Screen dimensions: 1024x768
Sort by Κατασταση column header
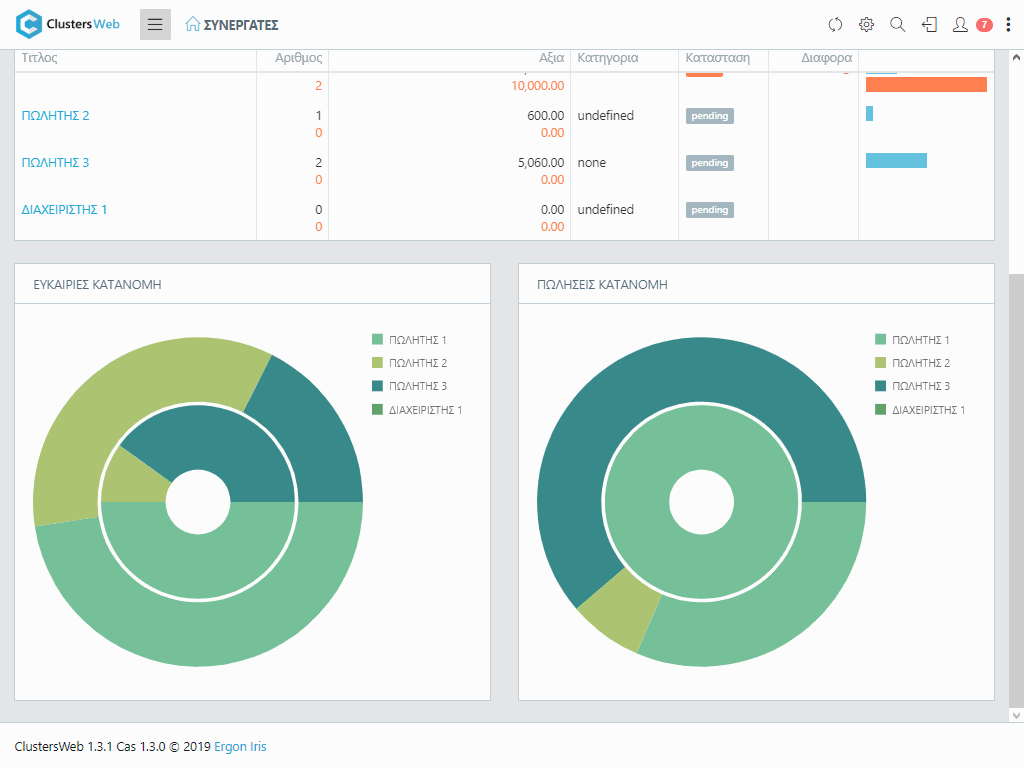(x=718, y=59)
